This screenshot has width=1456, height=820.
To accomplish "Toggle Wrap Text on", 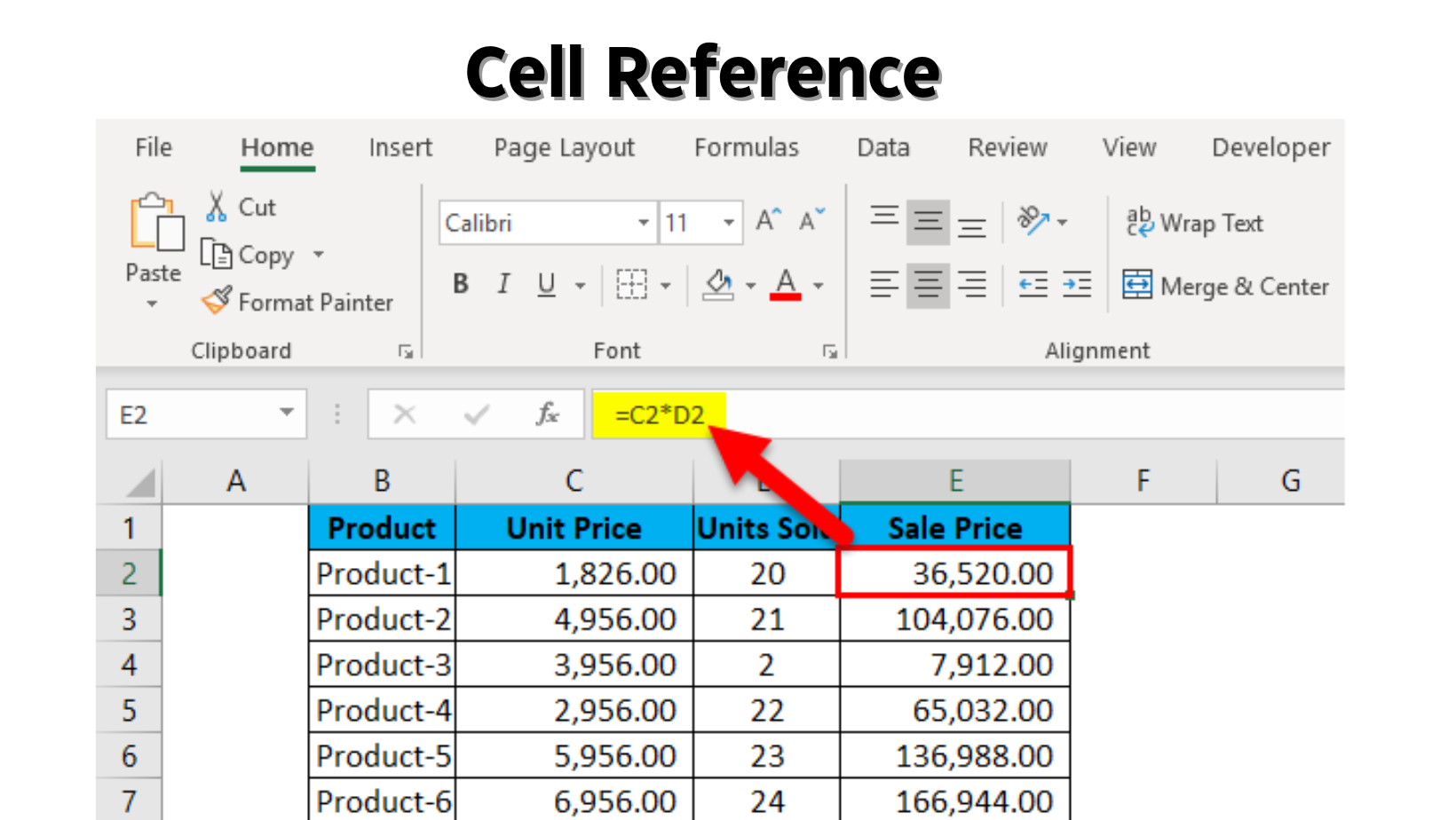I will point(1194,223).
